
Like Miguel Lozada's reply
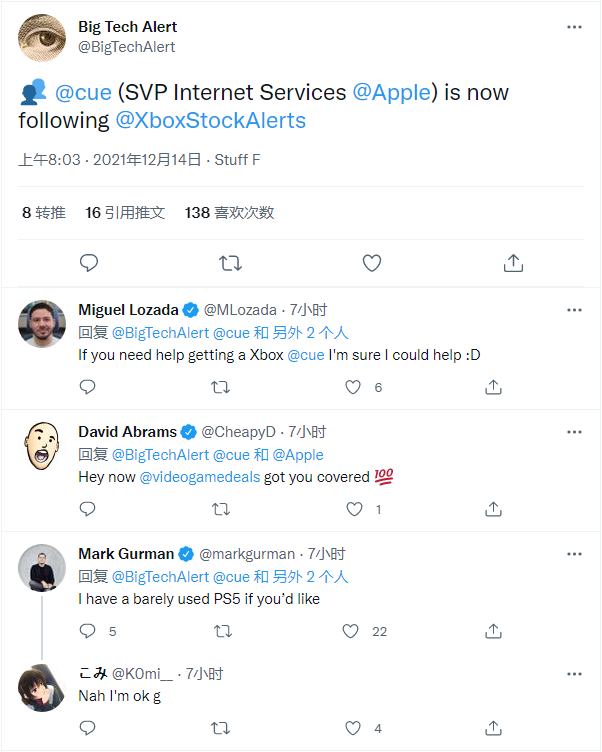click(x=353, y=387)
